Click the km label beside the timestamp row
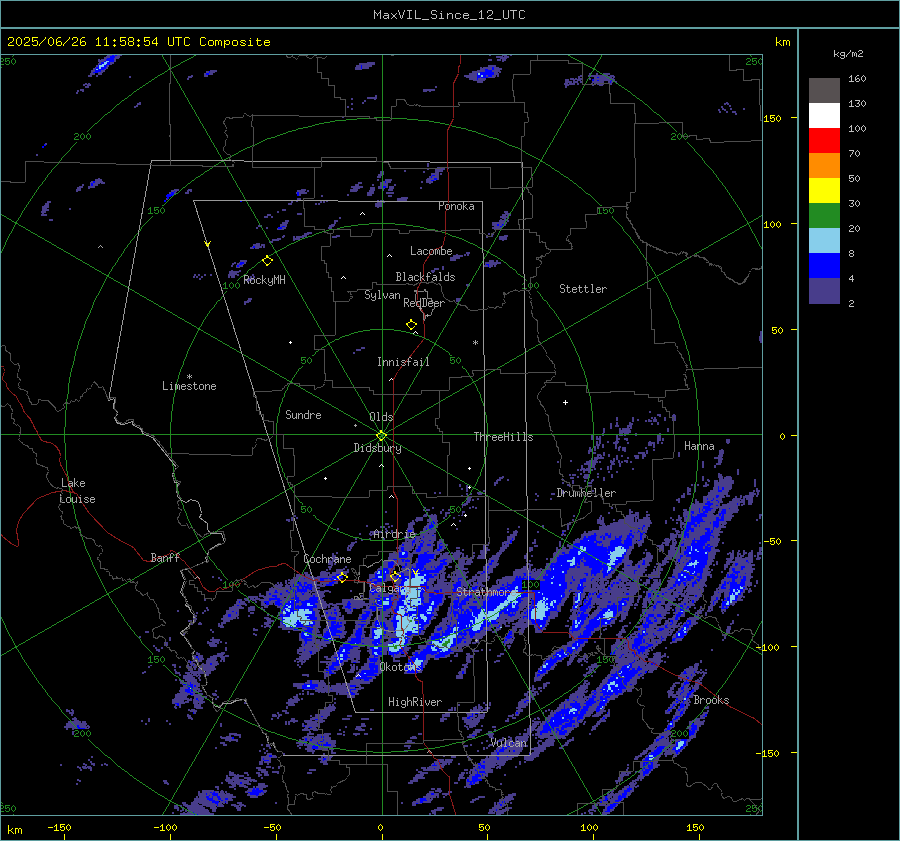 [x=782, y=42]
